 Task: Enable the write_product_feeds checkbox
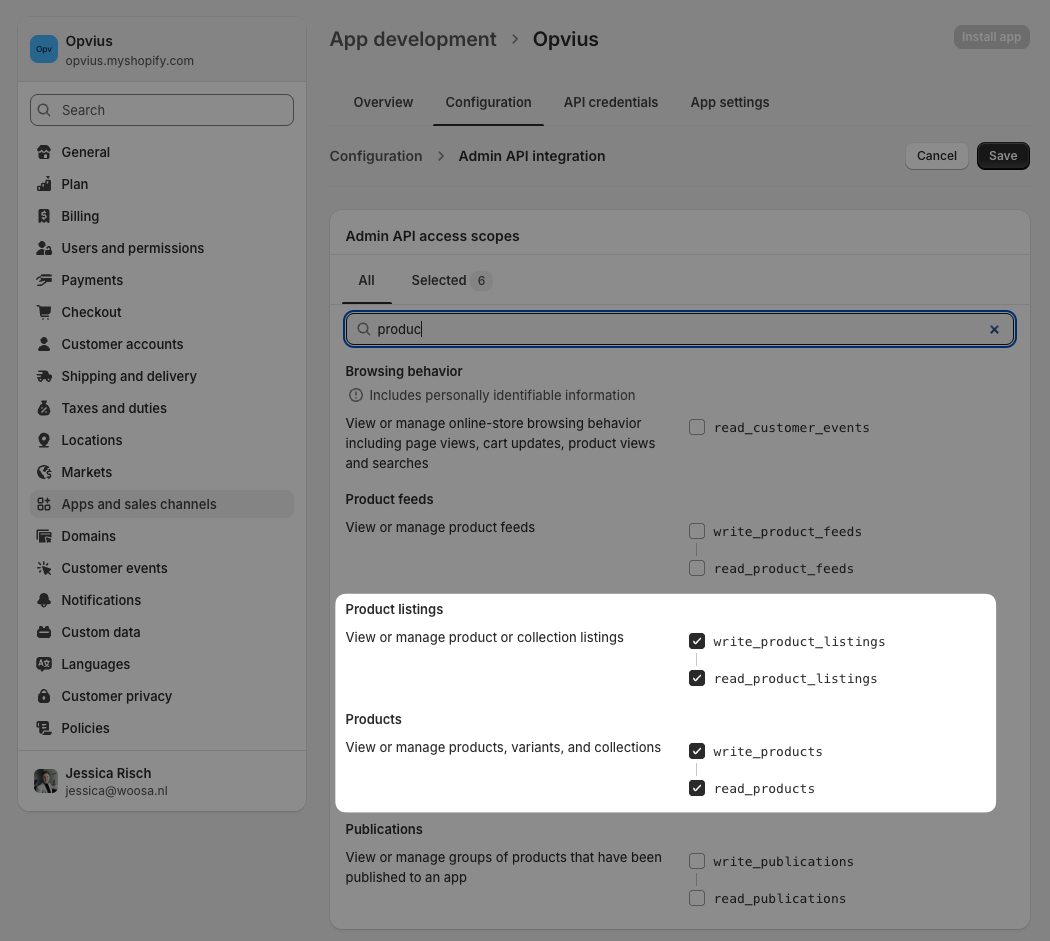tap(697, 531)
